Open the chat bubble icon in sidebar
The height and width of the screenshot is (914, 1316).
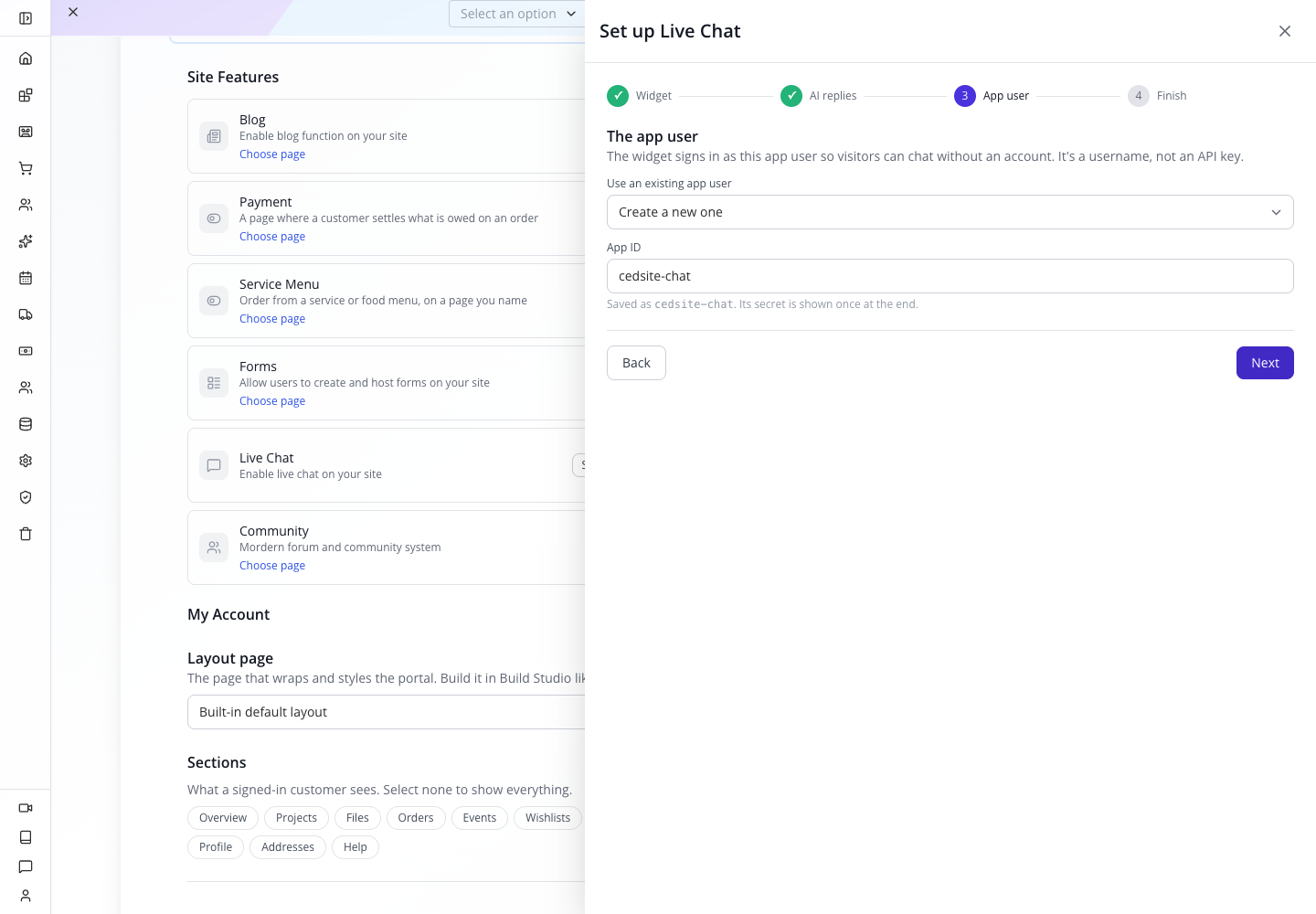coord(26,866)
